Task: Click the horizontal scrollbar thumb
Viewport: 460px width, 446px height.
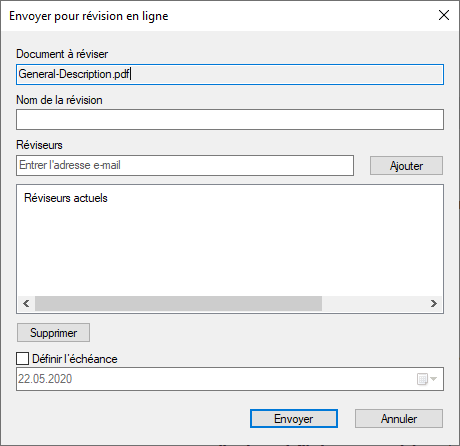Action: (x=178, y=304)
